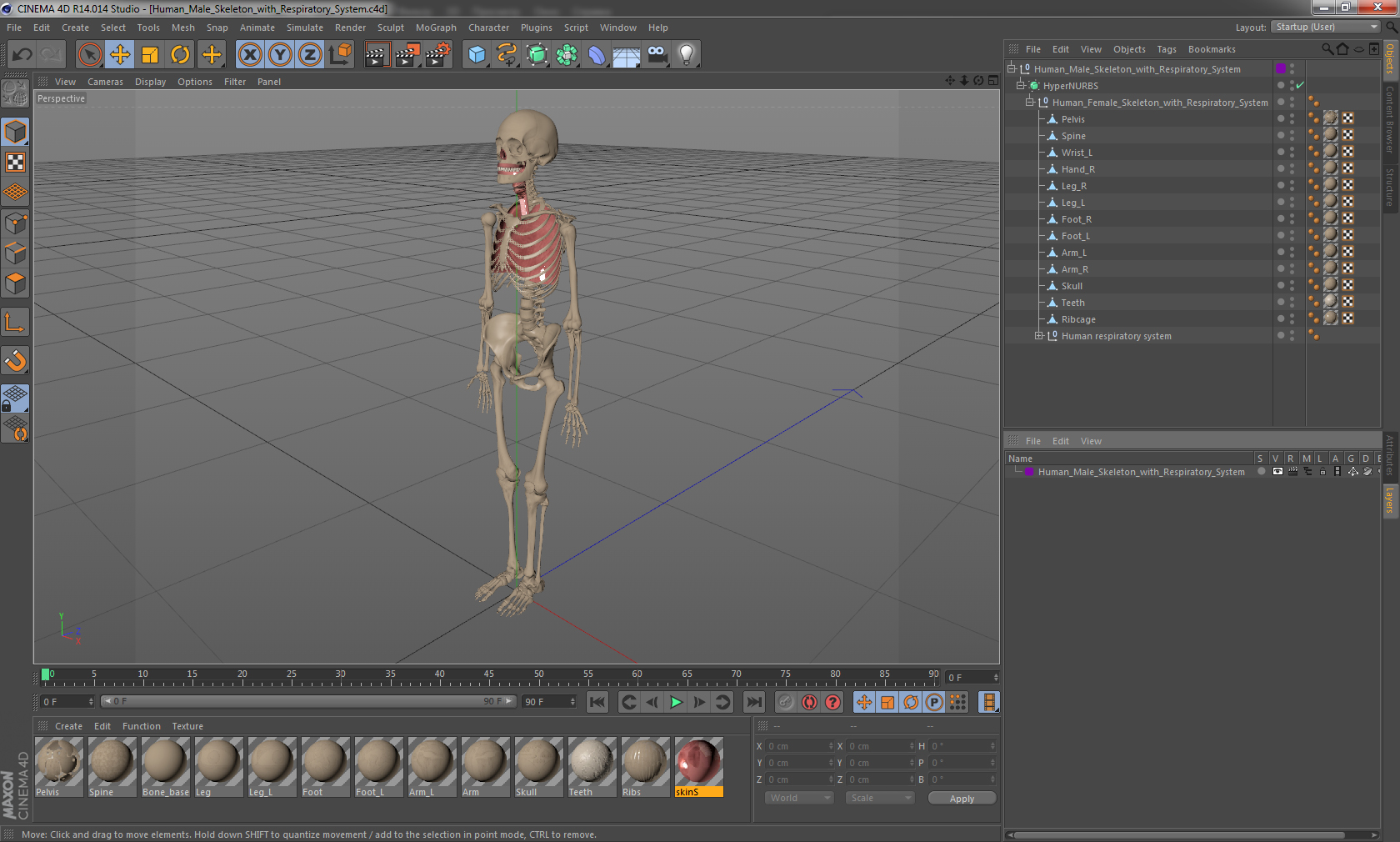Open the Scale mode dropdown
Viewport: 1400px width, 842px height.
[879, 798]
